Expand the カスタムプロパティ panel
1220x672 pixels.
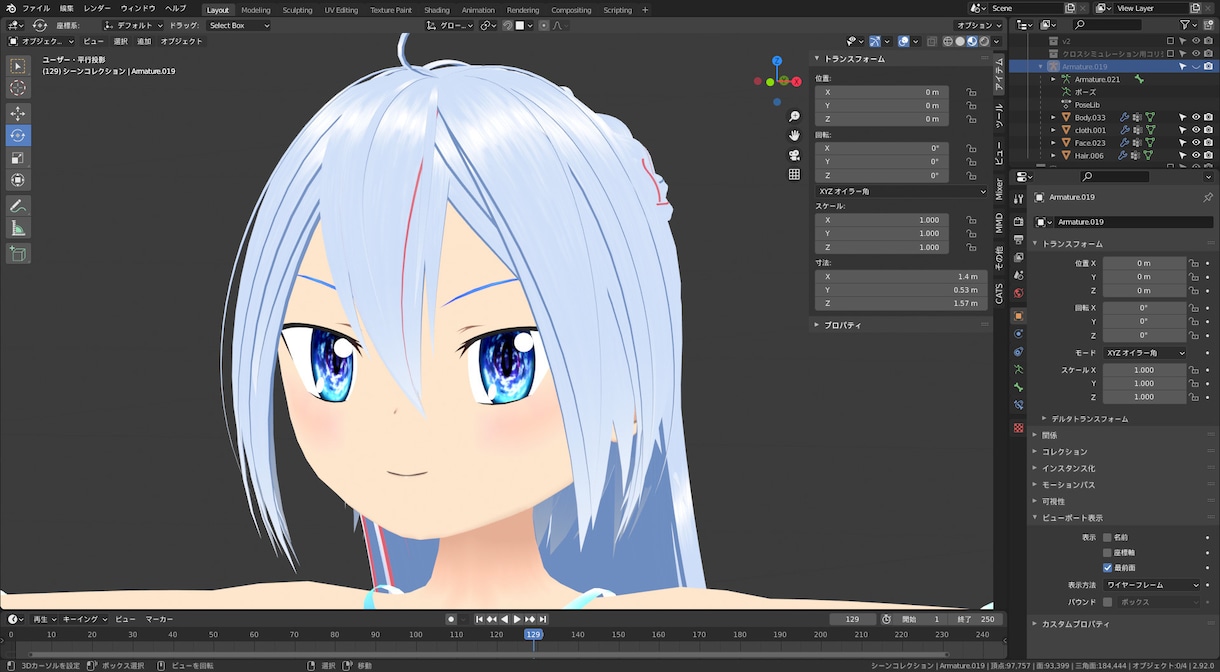tap(1076, 624)
